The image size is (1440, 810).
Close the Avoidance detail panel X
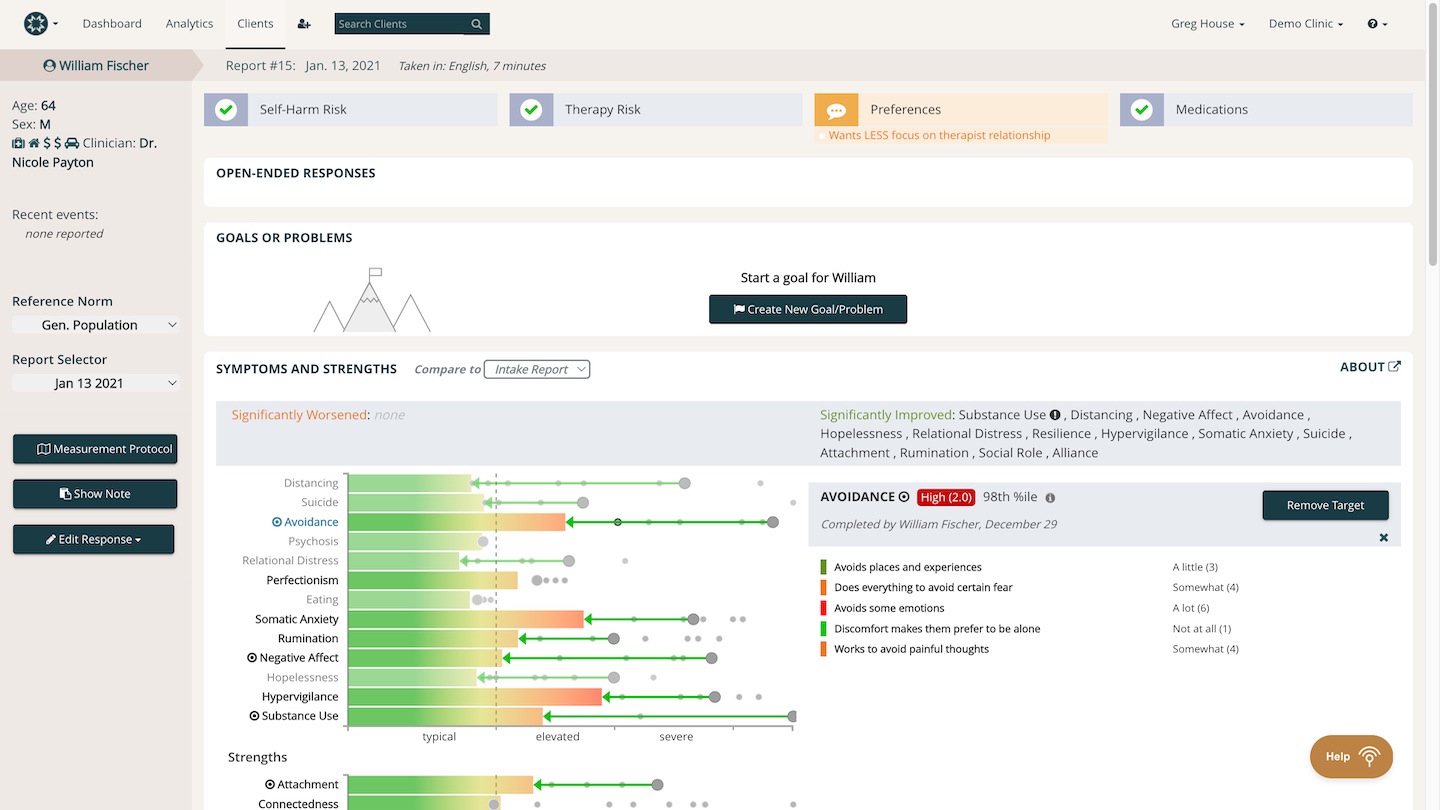click(x=1384, y=538)
